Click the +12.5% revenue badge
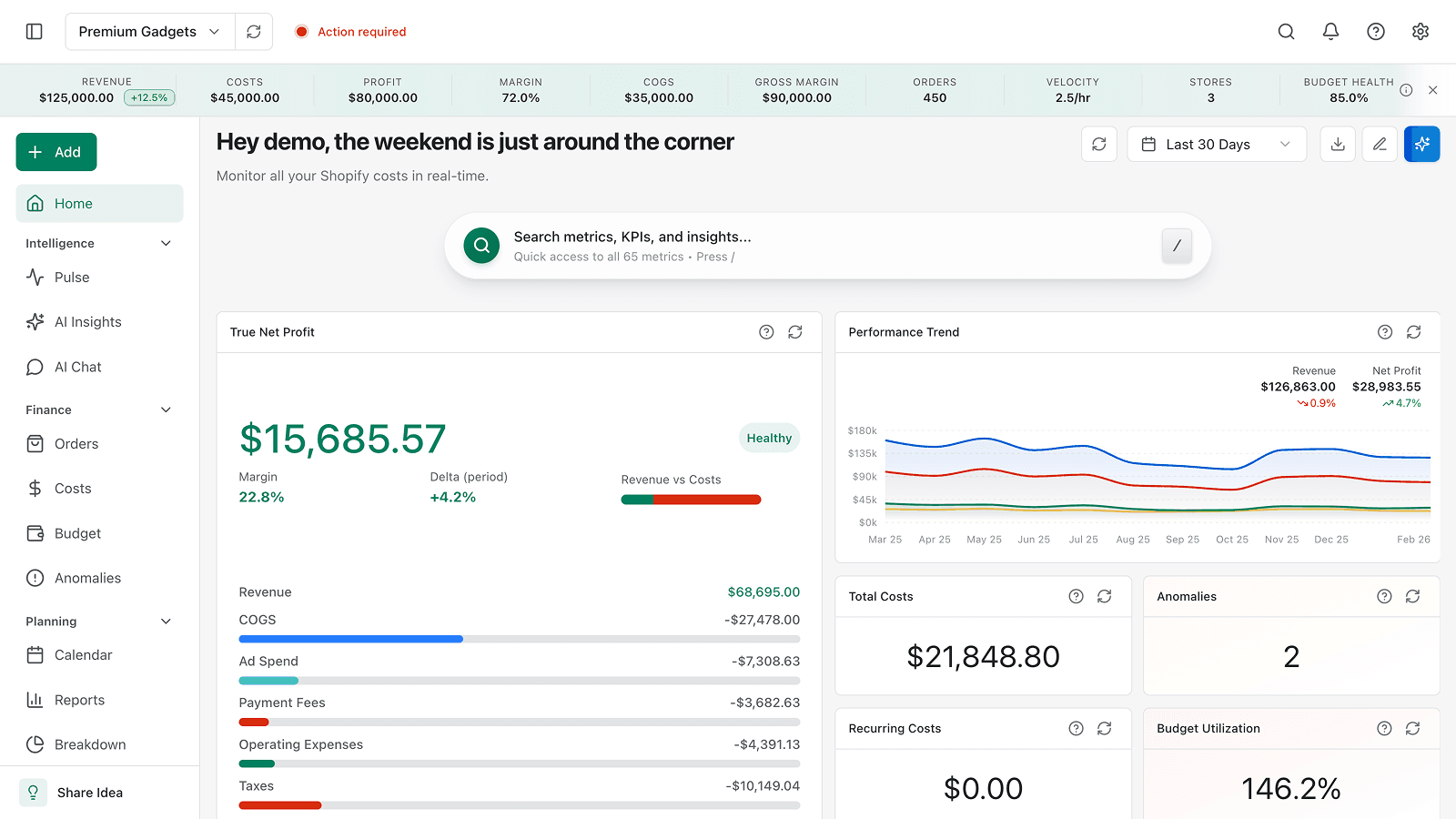 149,97
